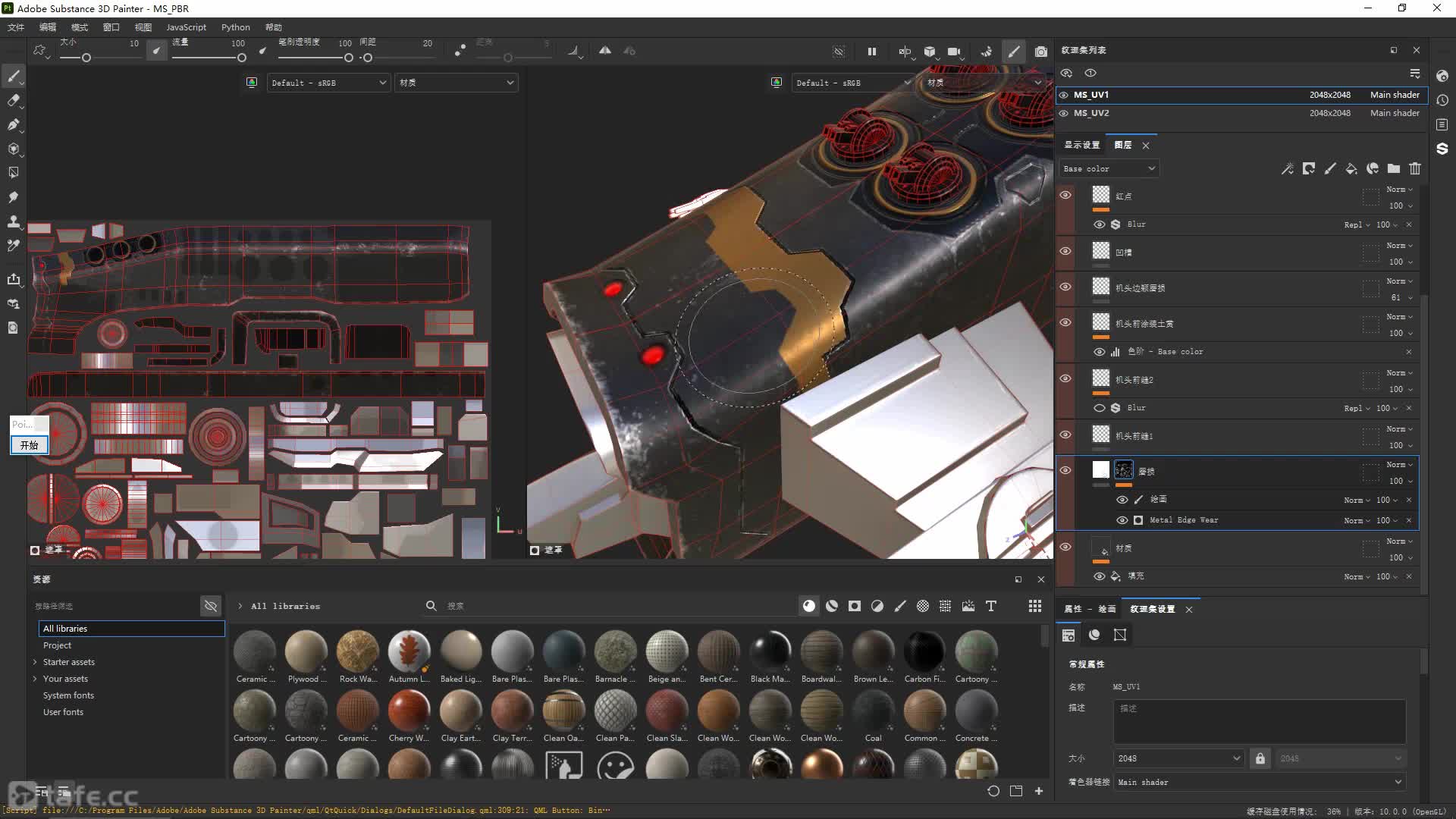Click the magic wand add effect icon
The width and height of the screenshot is (1456, 819).
(x=1287, y=168)
